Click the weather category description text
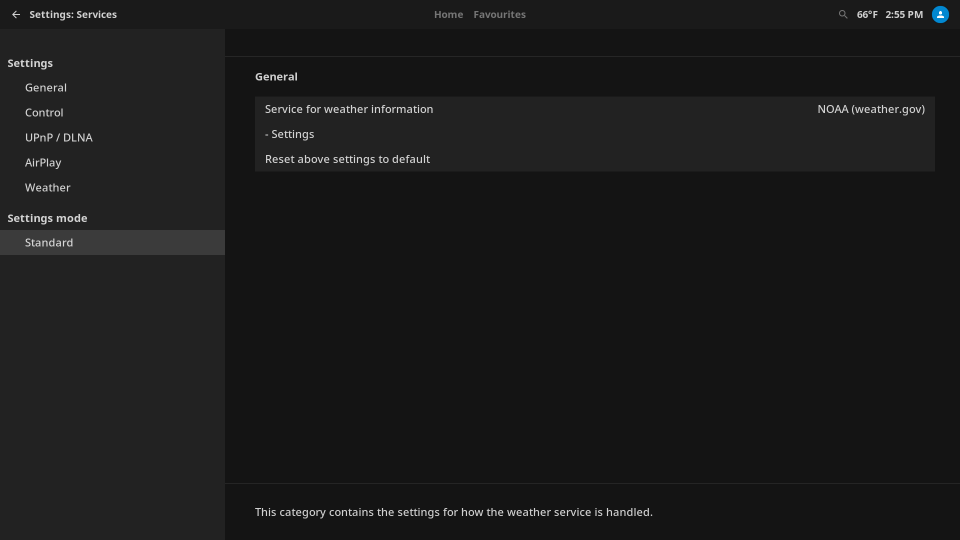Image resolution: width=960 pixels, height=540 pixels. pyautogui.click(x=453, y=512)
